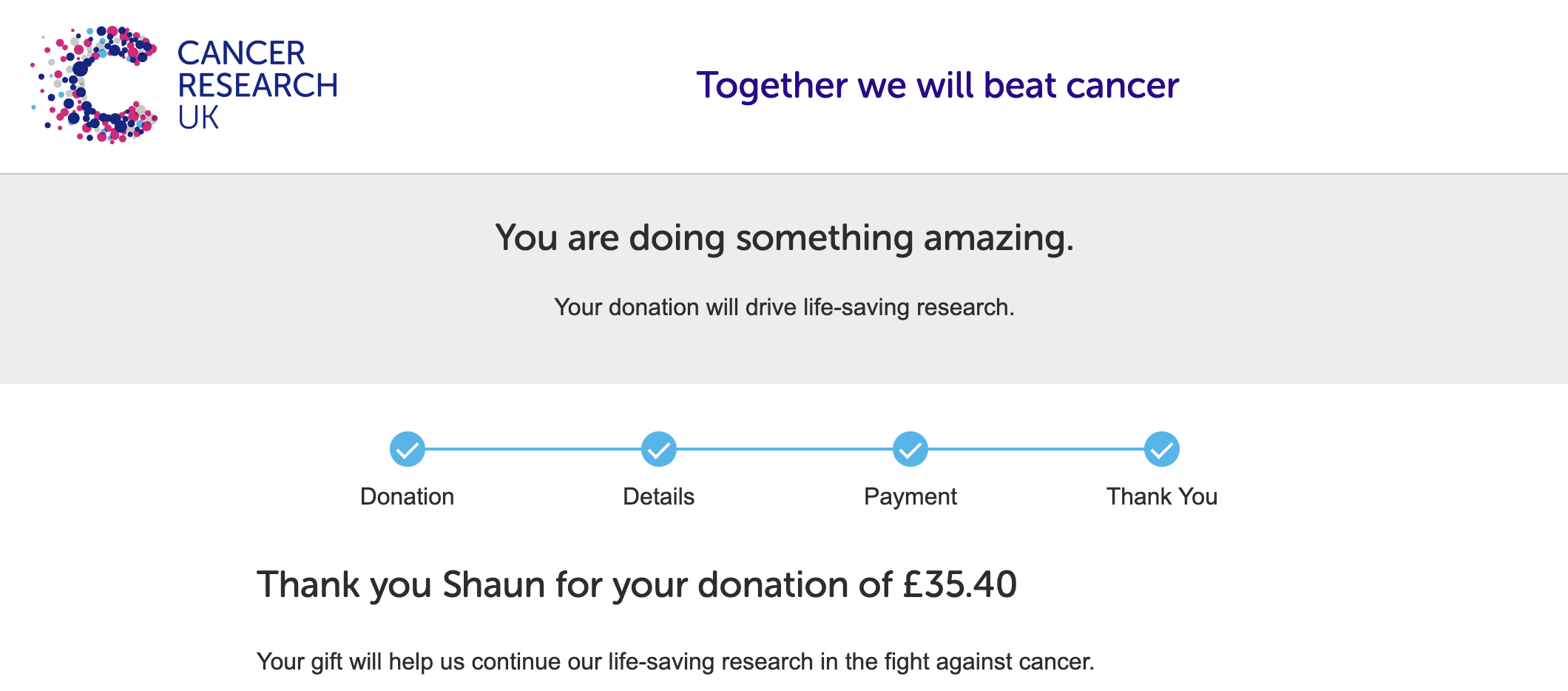
Task: Click the Details step checkmark circle
Action: click(659, 449)
